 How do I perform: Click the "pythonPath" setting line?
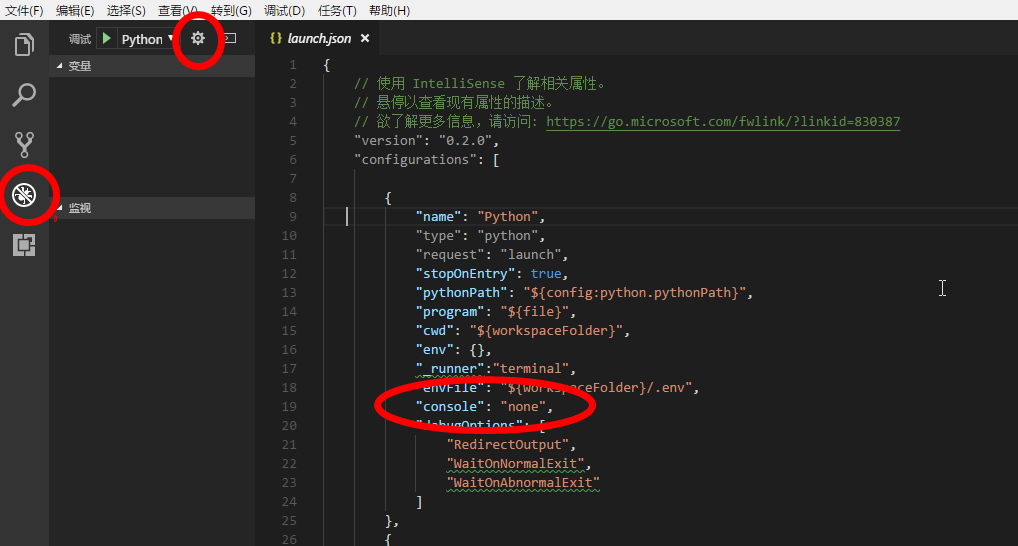[584, 292]
